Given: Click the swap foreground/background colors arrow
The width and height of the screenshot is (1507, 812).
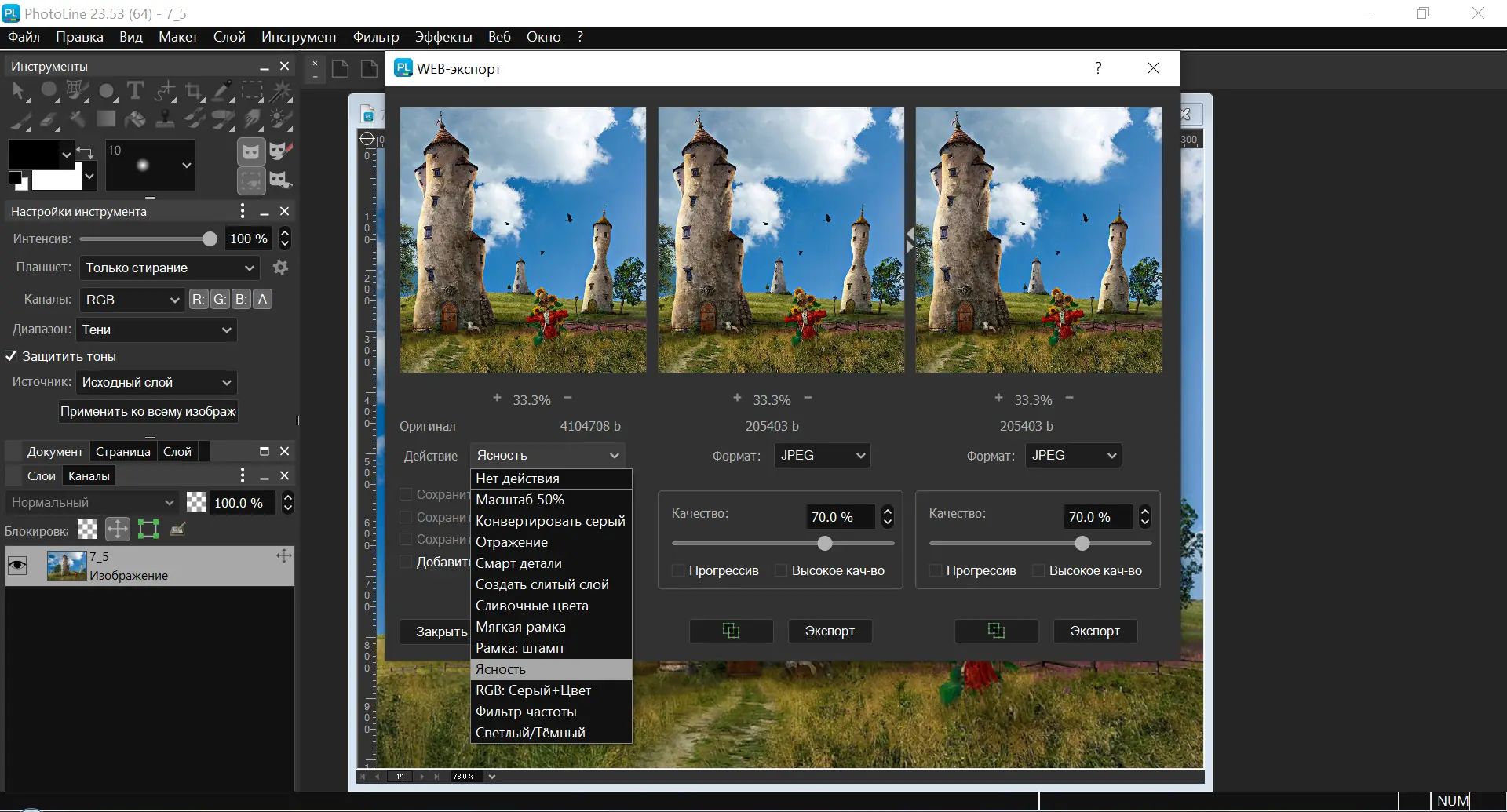Looking at the screenshot, I should (85, 151).
